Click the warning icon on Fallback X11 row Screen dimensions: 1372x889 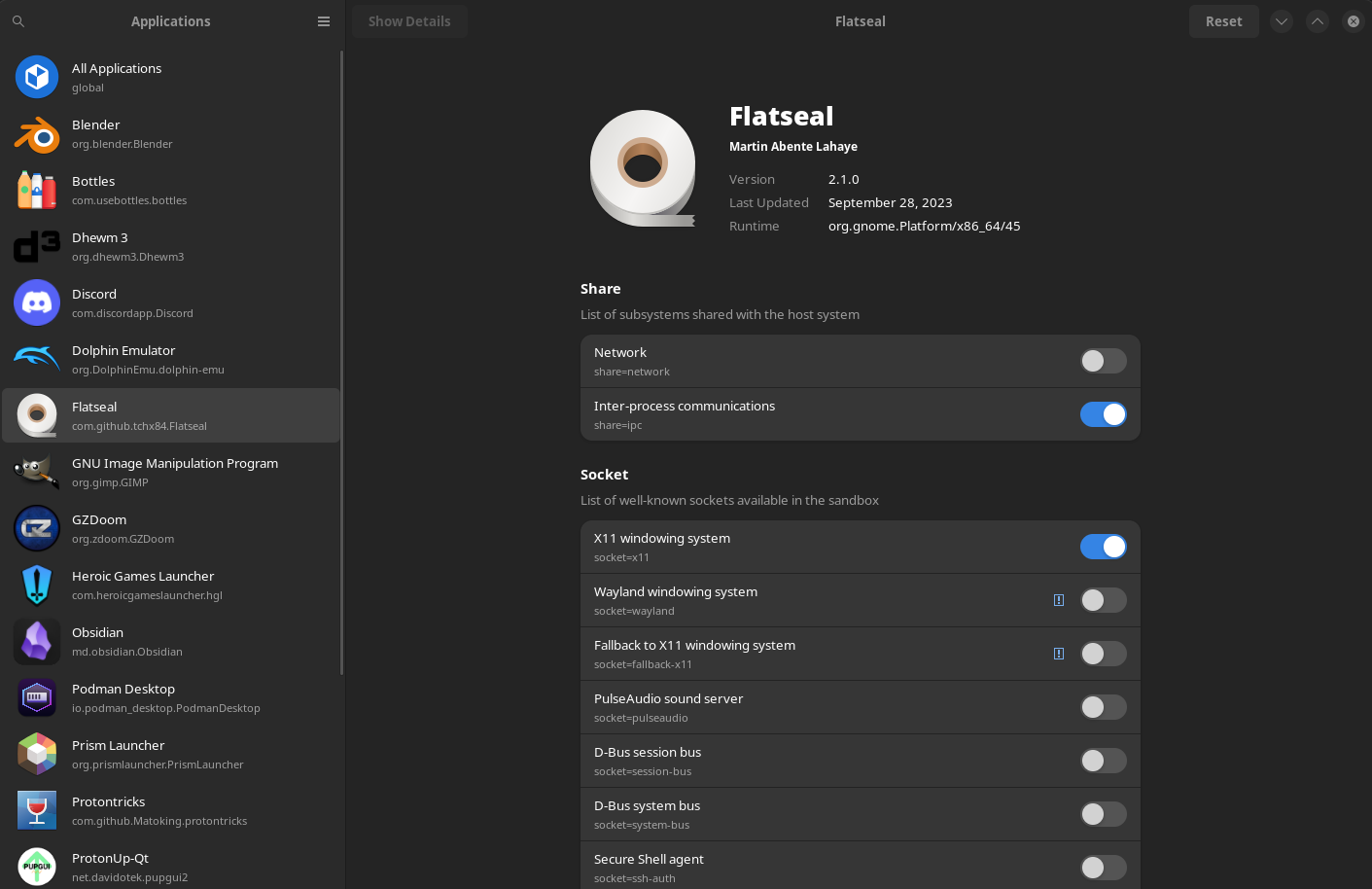coord(1059,654)
